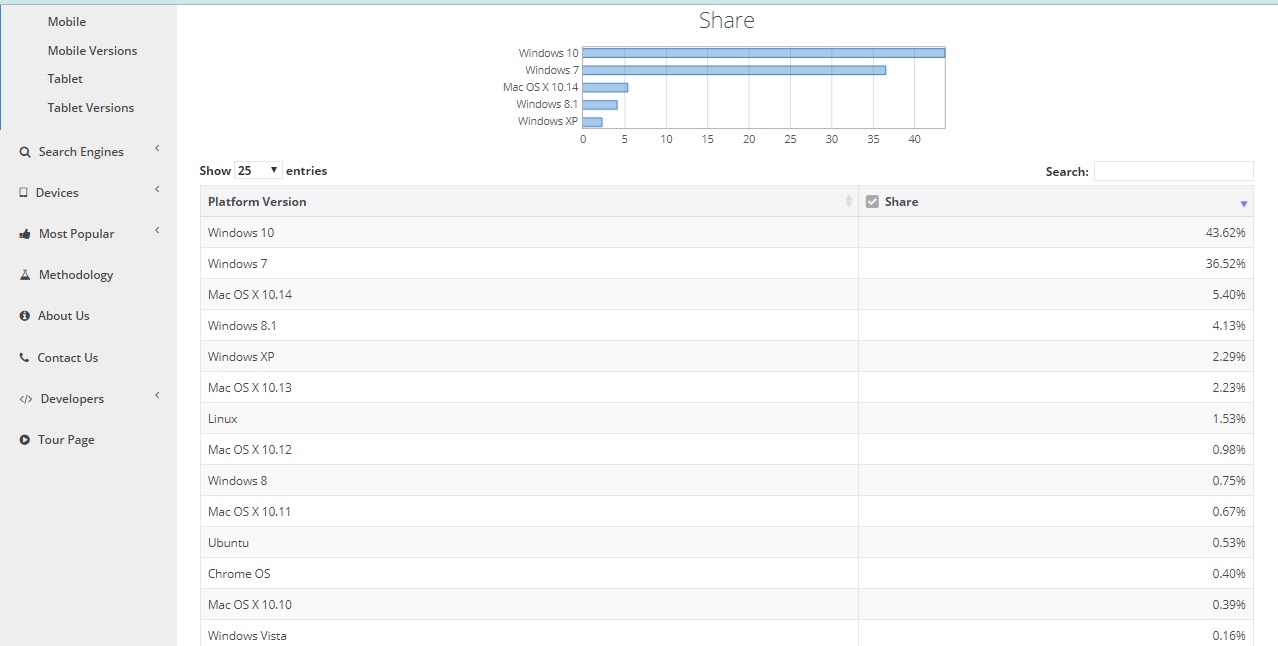This screenshot has height=646, width=1278.
Task: Click the About Us info icon
Action: [x=25, y=316]
